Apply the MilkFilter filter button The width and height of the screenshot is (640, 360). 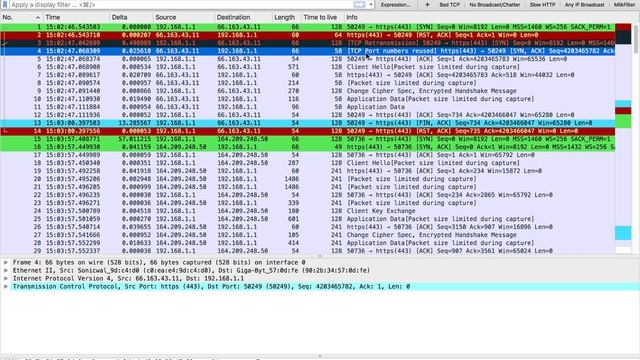pyautogui.click(x=624, y=4)
